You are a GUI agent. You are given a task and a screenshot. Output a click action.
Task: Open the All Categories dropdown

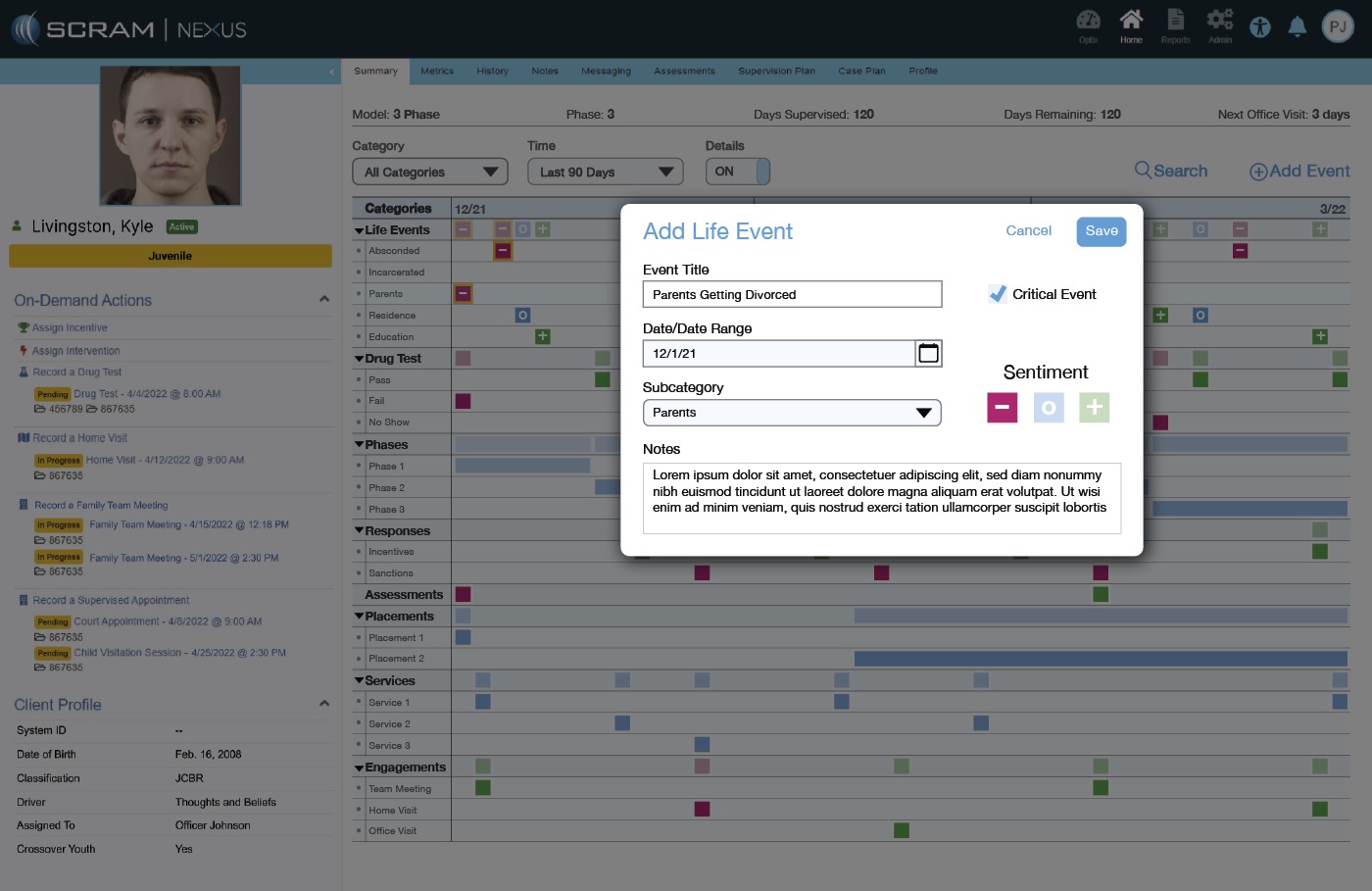click(429, 173)
